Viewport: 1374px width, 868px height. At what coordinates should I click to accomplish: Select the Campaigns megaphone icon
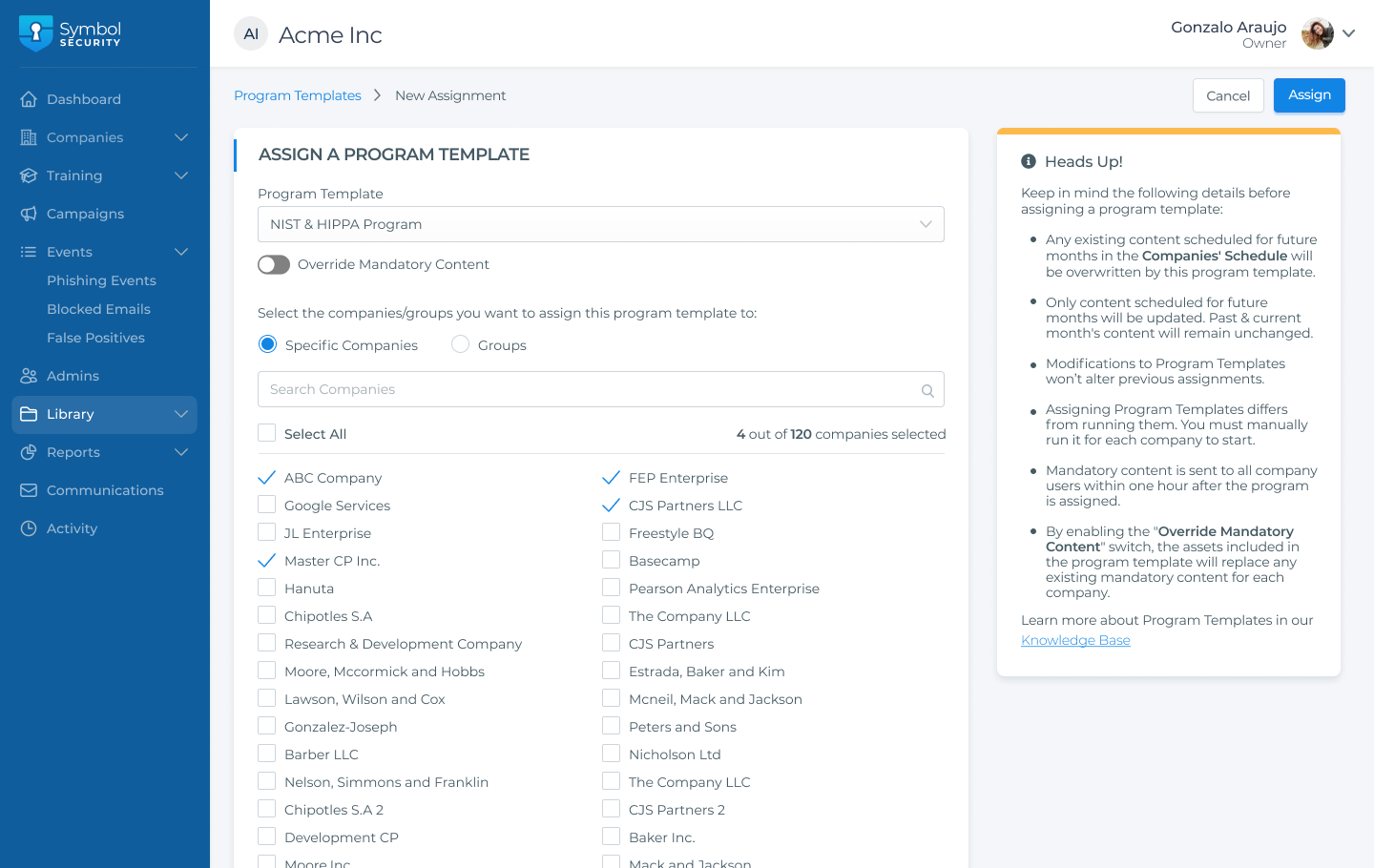pyautogui.click(x=30, y=214)
